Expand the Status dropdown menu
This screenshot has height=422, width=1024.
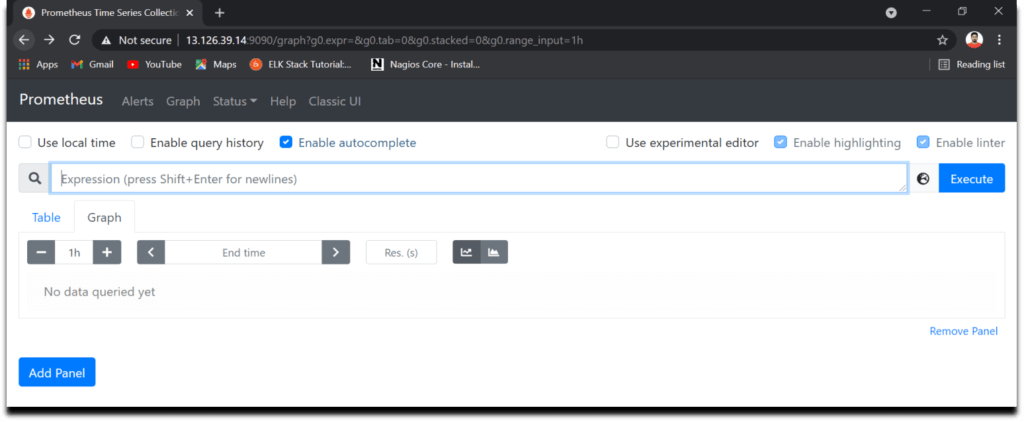point(234,101)
